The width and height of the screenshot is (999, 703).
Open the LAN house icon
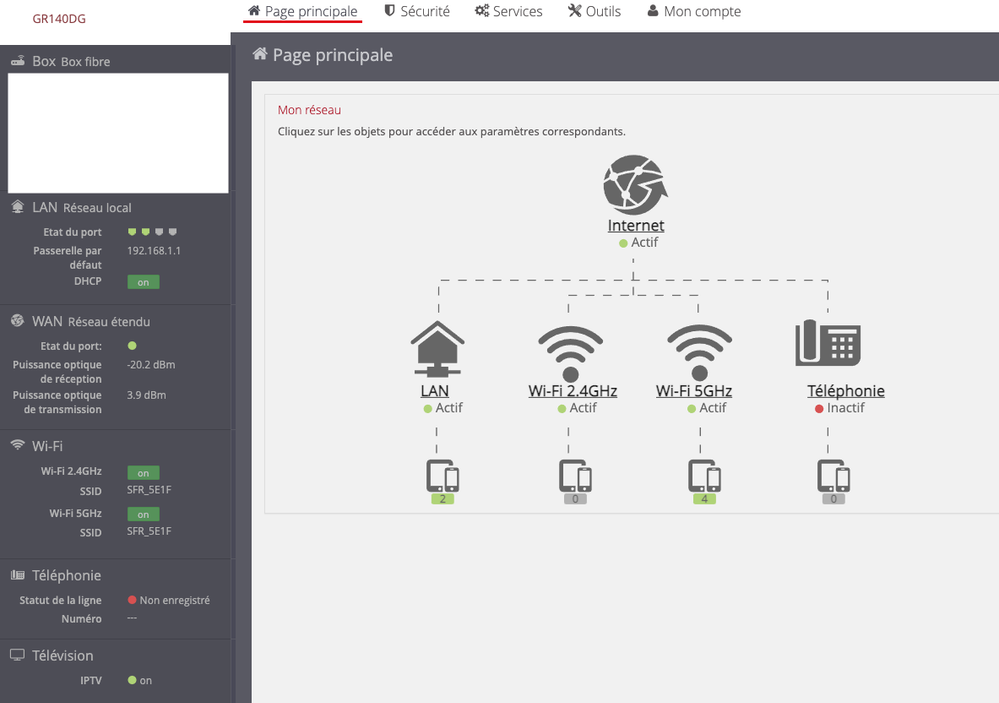437,345
